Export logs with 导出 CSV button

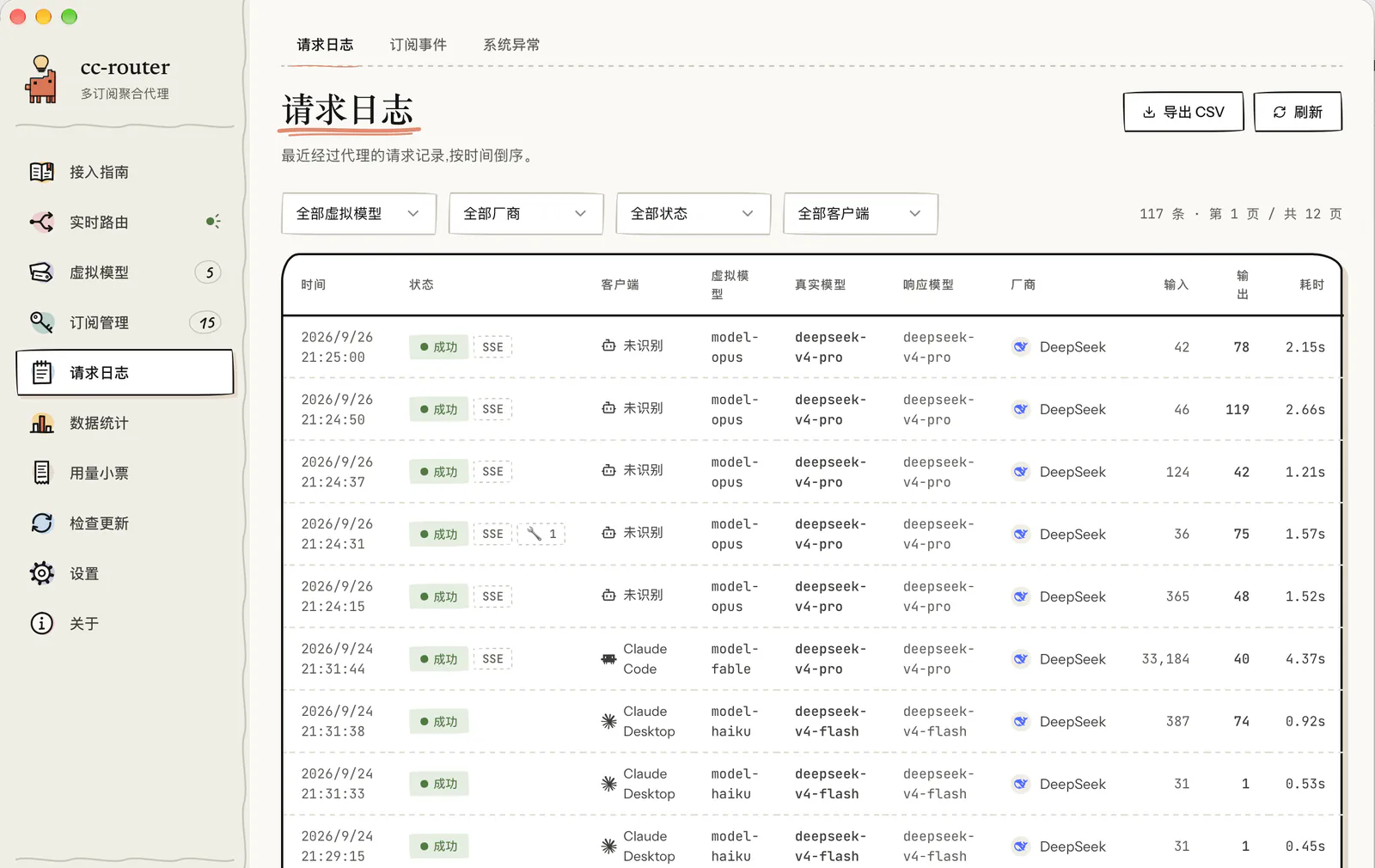[x=1183, y=112]
